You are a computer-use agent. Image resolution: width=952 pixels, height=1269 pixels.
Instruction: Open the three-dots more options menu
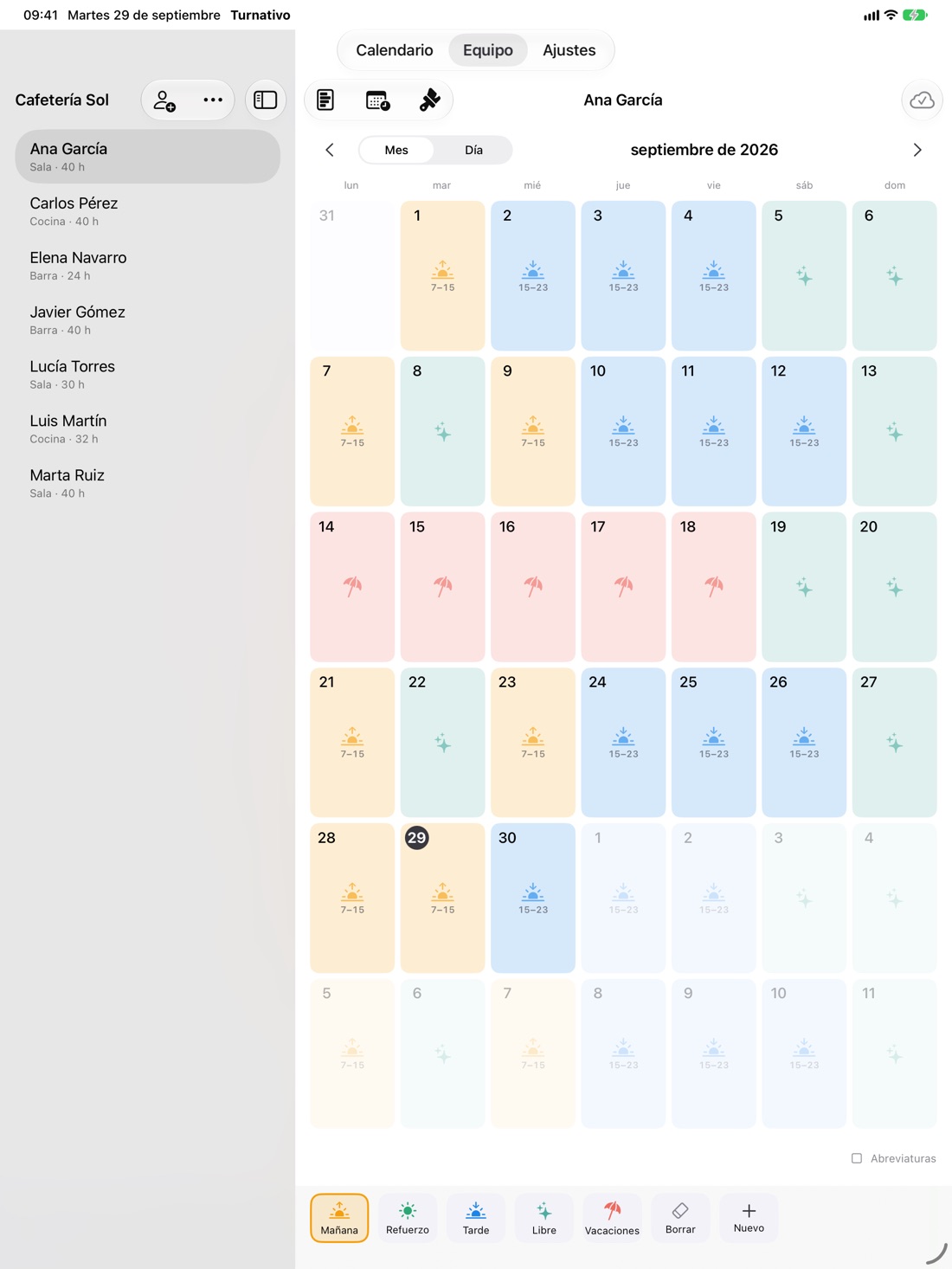pyautogui.click(x=213, y=100)
